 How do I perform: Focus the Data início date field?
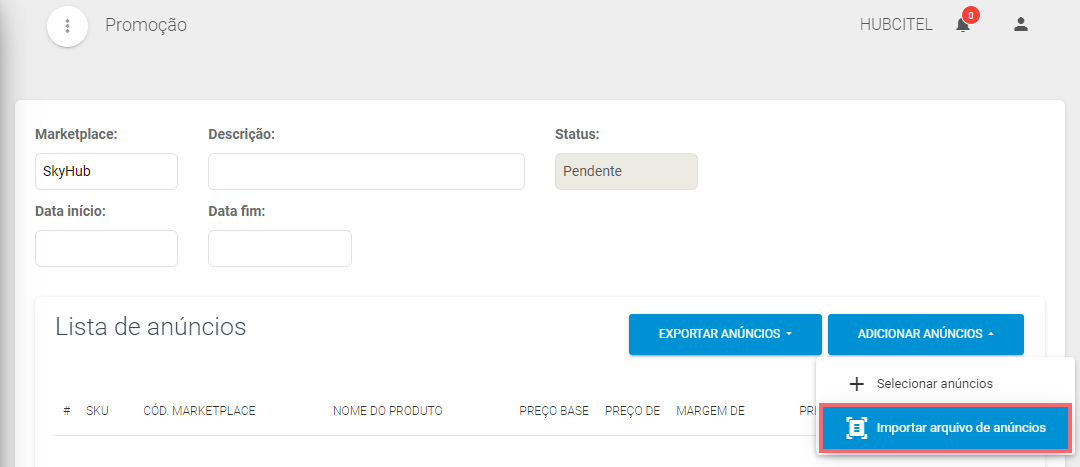(x=106, y=249)
